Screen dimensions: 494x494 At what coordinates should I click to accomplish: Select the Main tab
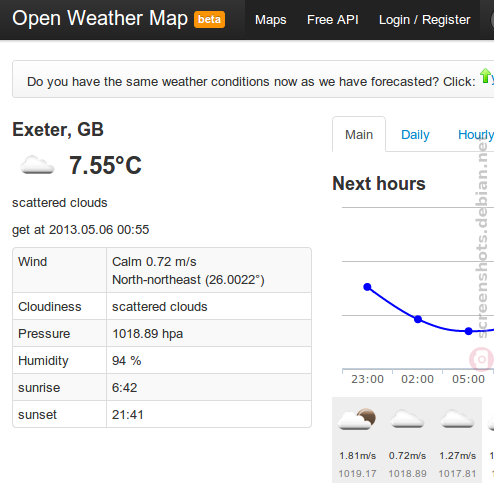[x=359, y=135]
